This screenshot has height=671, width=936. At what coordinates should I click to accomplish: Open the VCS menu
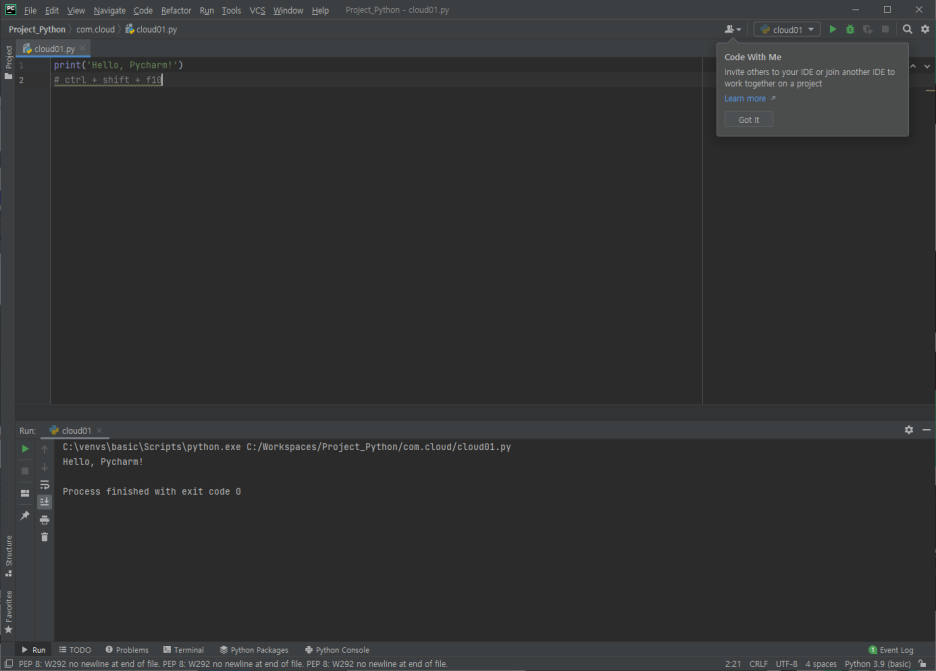[257, 10]
